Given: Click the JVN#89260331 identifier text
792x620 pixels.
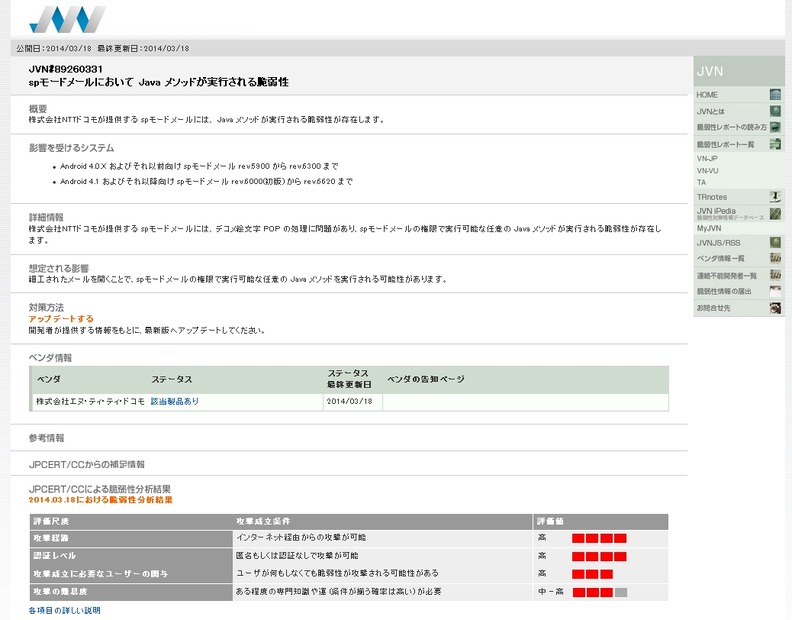Looking at the screenshot, I should [66, 69].
